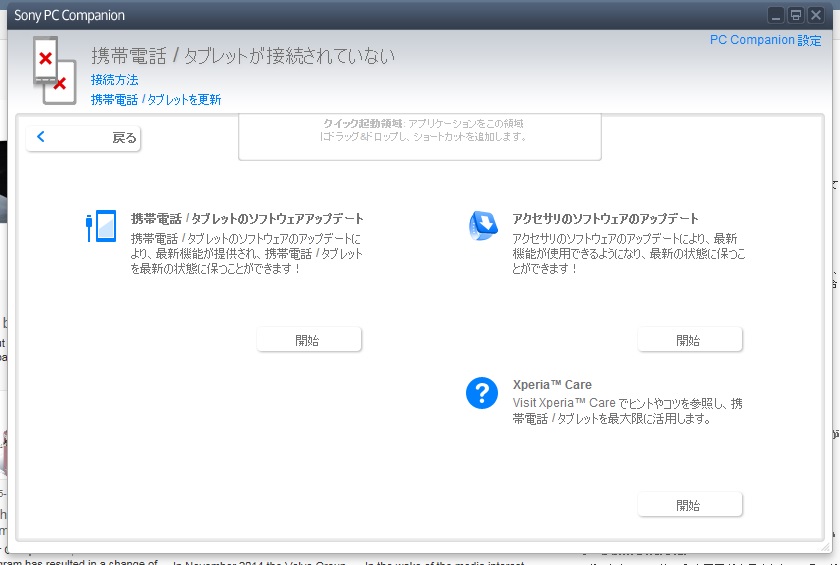Click the 携帯電話 / タブレットを更新 link
Screen dimensions: 840x565
(155, 100)
